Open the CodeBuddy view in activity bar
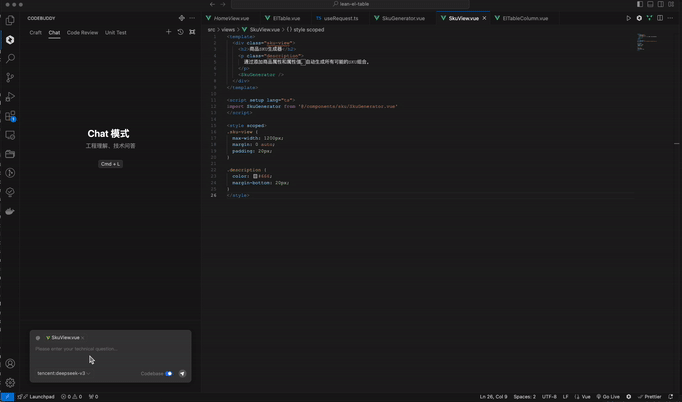682x402 pixels. (x=10, y=40)
